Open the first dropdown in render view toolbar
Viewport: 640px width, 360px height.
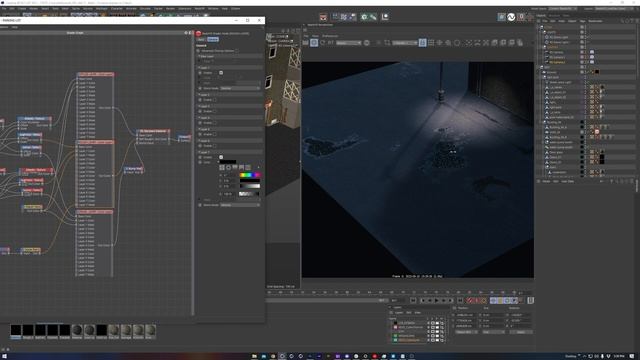click(x=349, y=42)
